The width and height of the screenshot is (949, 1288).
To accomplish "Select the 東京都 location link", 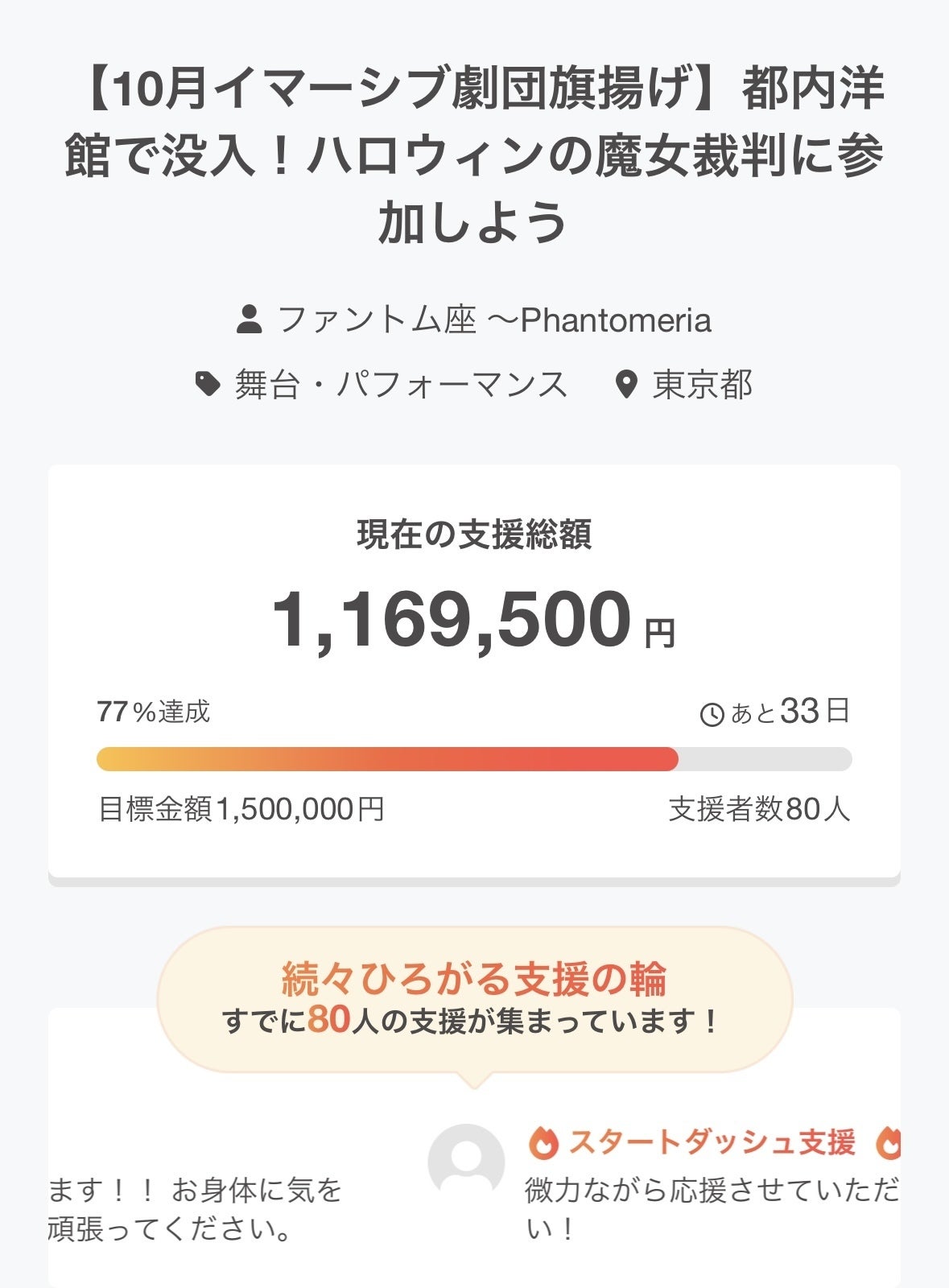I will [x=702, y=385].
